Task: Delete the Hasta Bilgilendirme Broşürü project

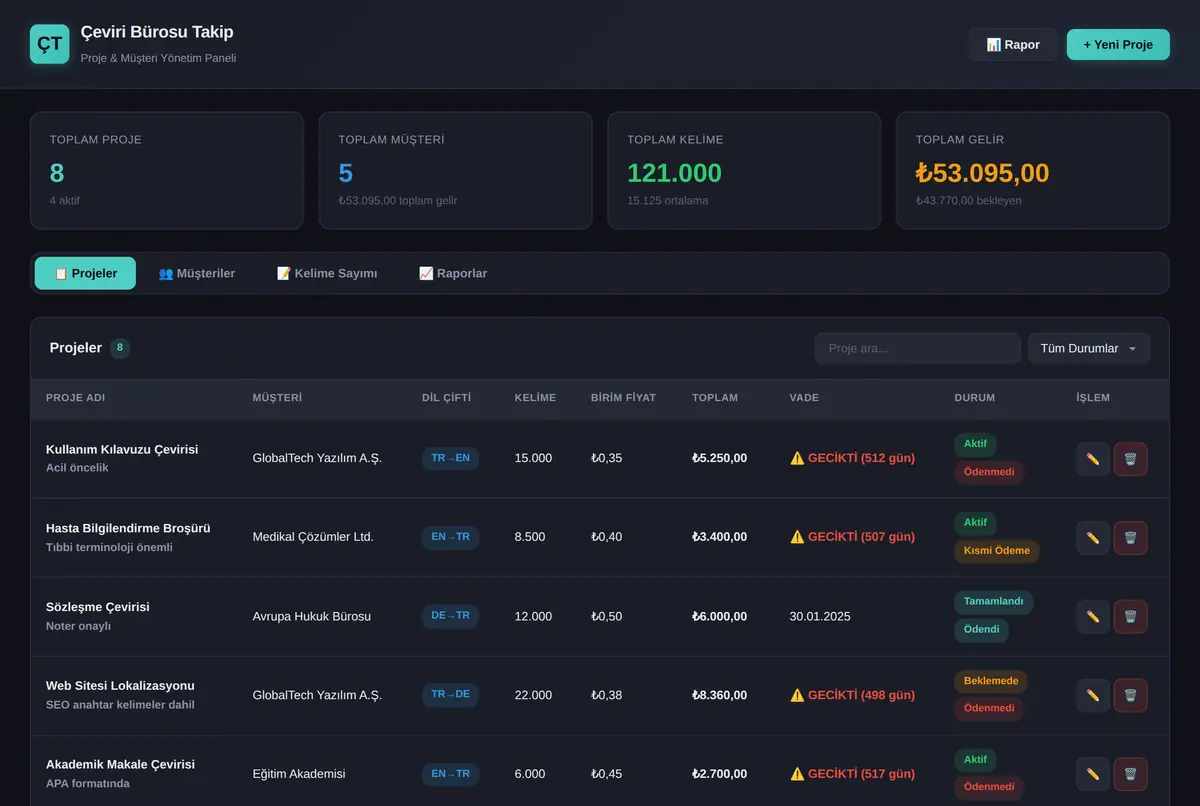Action: pyautogui.click(x=1130, y=538)
